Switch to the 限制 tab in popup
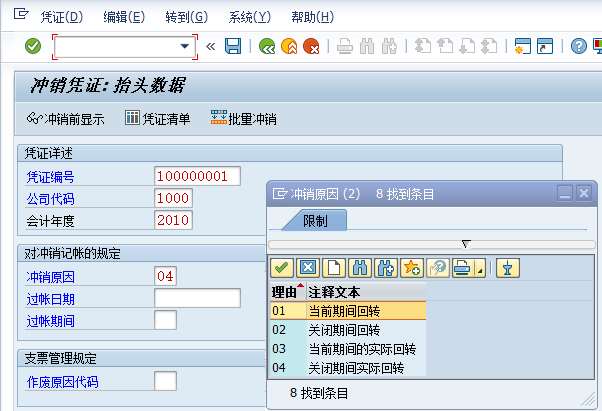The width and height of the screenshot is (602, 411). [315, 221]
